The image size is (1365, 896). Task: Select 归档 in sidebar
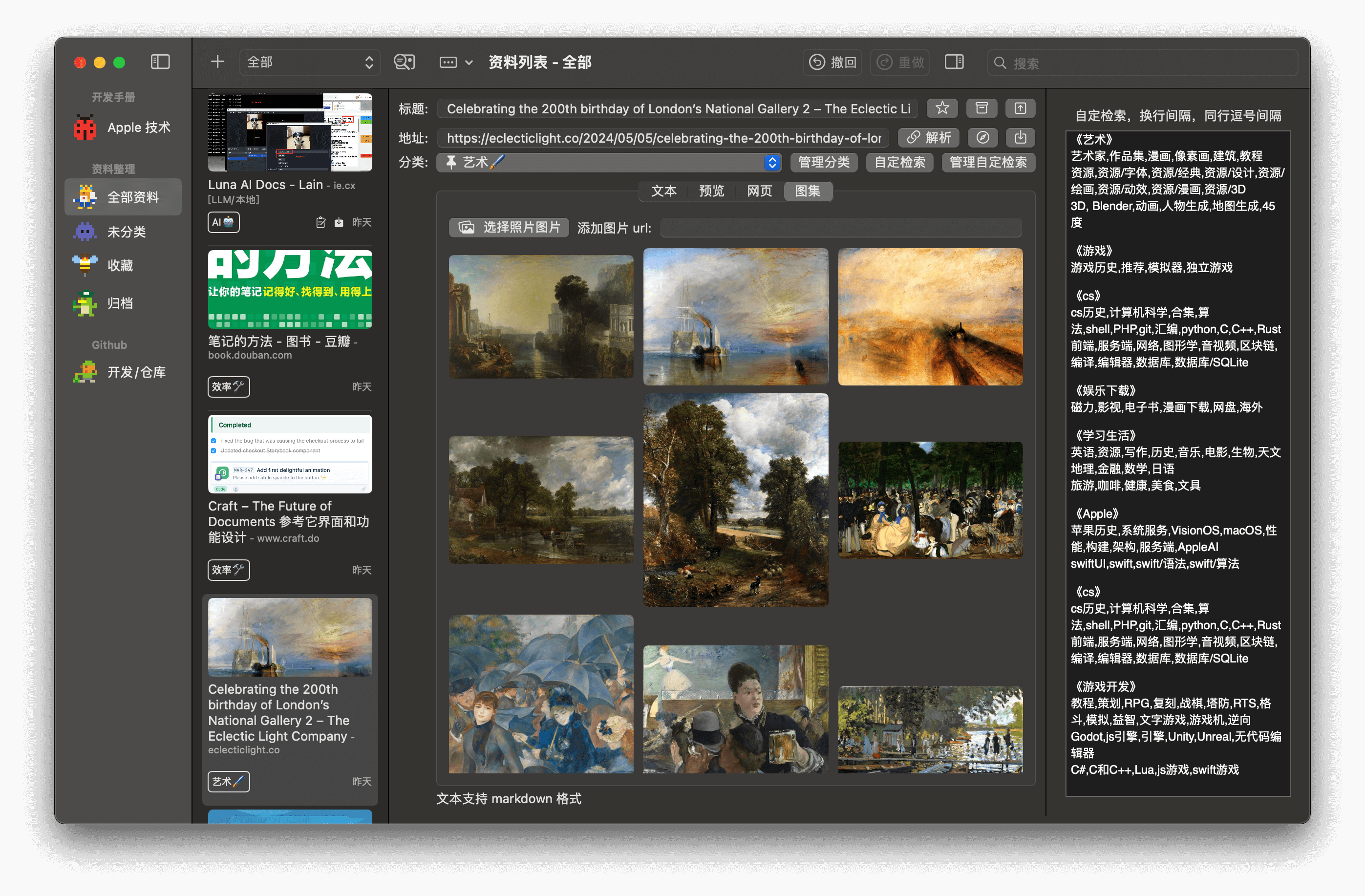pos(123,303)
